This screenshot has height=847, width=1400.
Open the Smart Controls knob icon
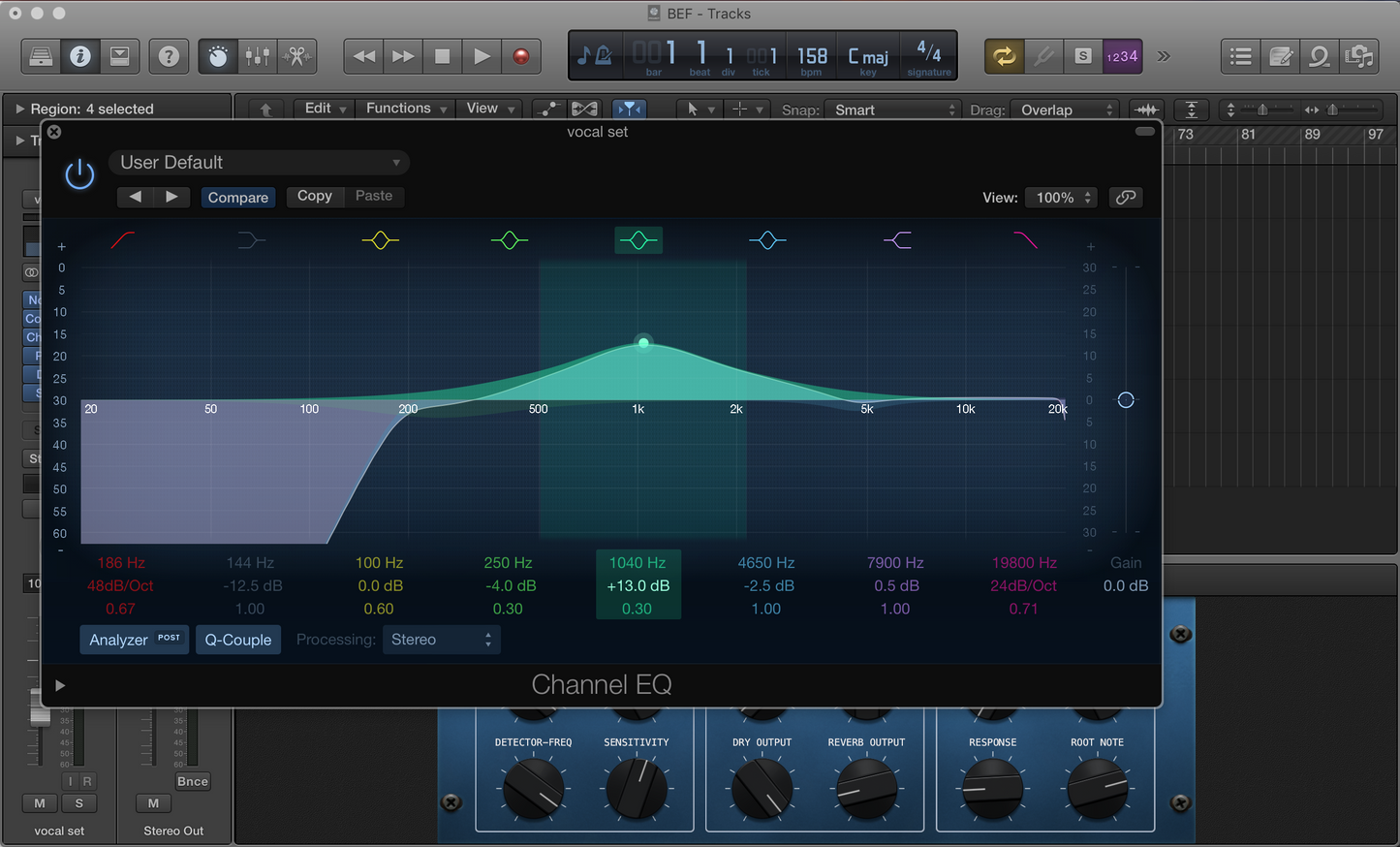pos(217,55)
